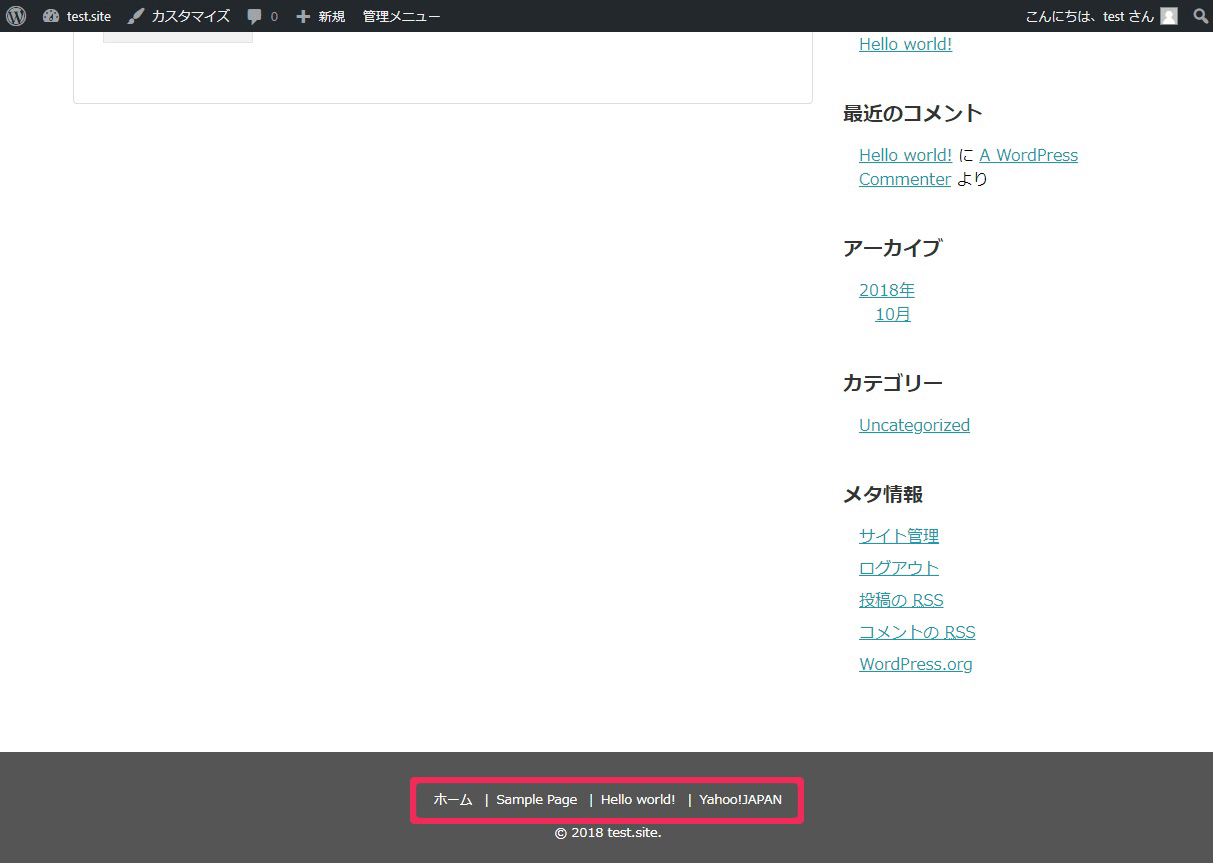This screenshot has width=1213, height=863.
Task: Click the WordPress logo icon
Action: tap(16, 16)
